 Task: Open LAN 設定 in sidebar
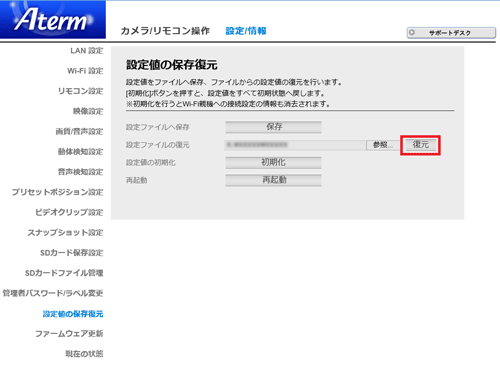(87, 51)
